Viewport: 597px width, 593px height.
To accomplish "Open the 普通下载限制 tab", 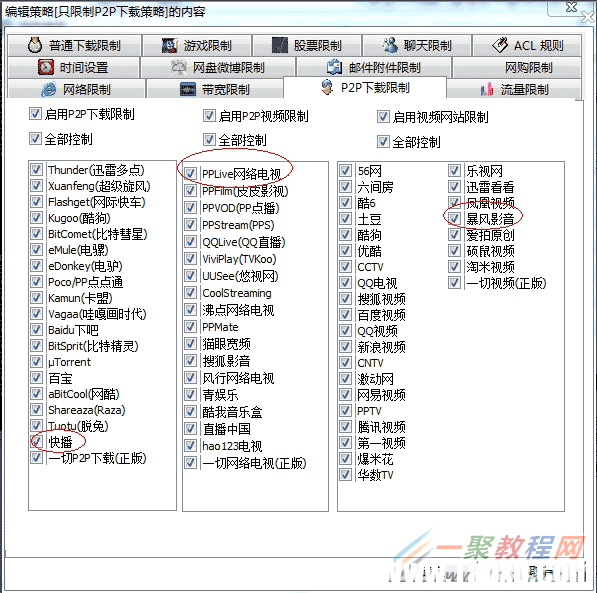I will tap(74, 45).
